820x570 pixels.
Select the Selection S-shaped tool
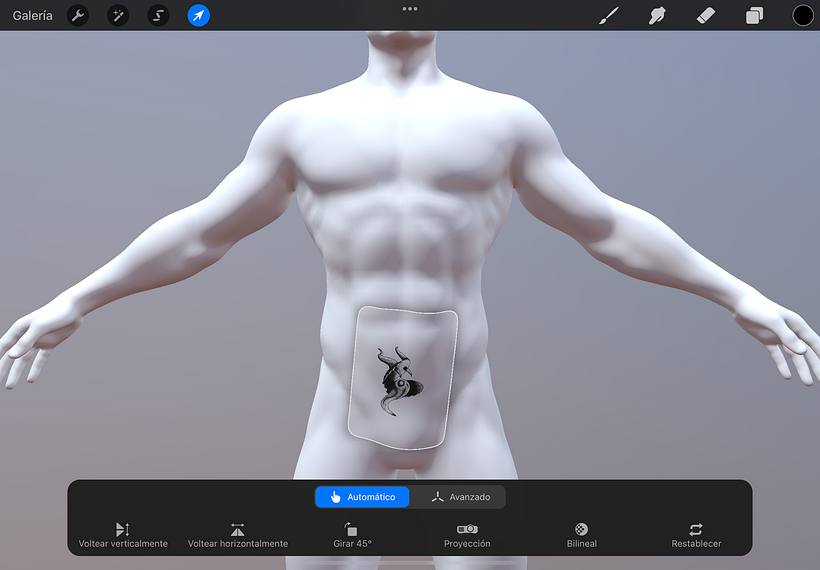click(158, 16)
